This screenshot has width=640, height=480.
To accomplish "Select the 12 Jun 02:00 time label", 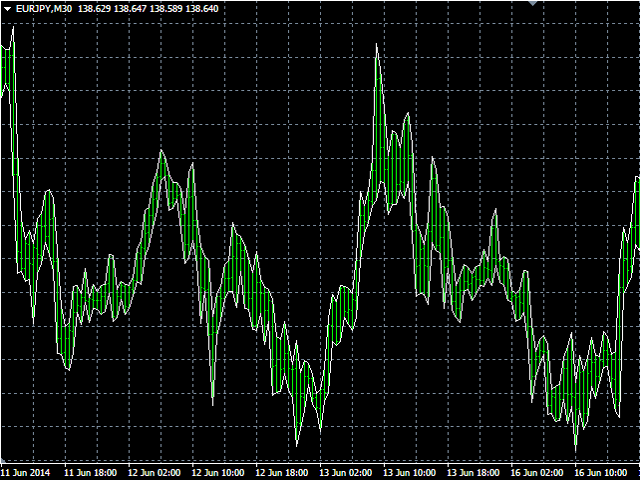I will [x=154, y=473].
